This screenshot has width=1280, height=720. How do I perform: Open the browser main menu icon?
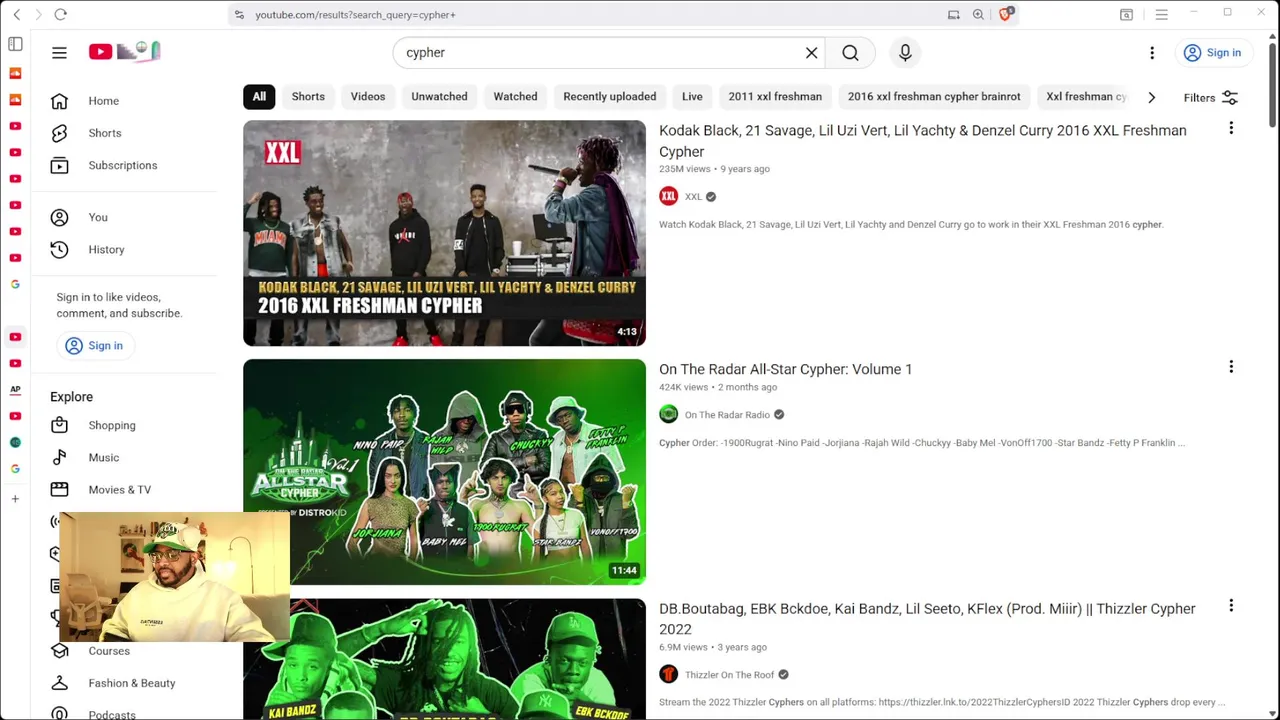point(1161,14)
